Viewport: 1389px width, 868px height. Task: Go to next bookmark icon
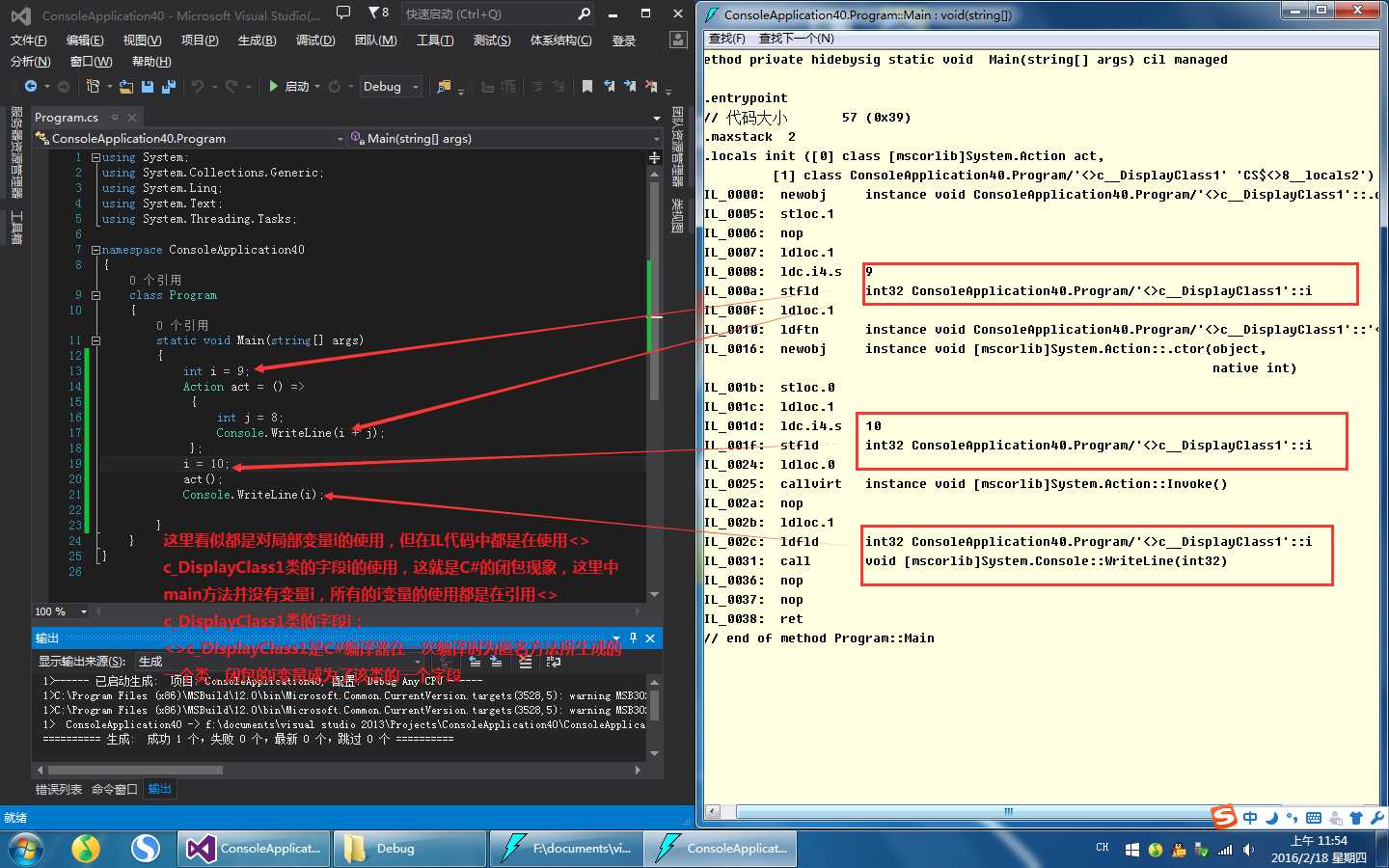(630, 87)
